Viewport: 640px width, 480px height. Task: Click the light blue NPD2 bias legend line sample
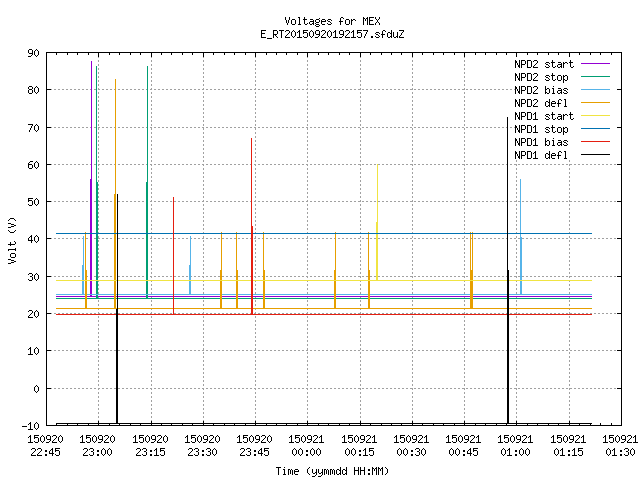595,89
